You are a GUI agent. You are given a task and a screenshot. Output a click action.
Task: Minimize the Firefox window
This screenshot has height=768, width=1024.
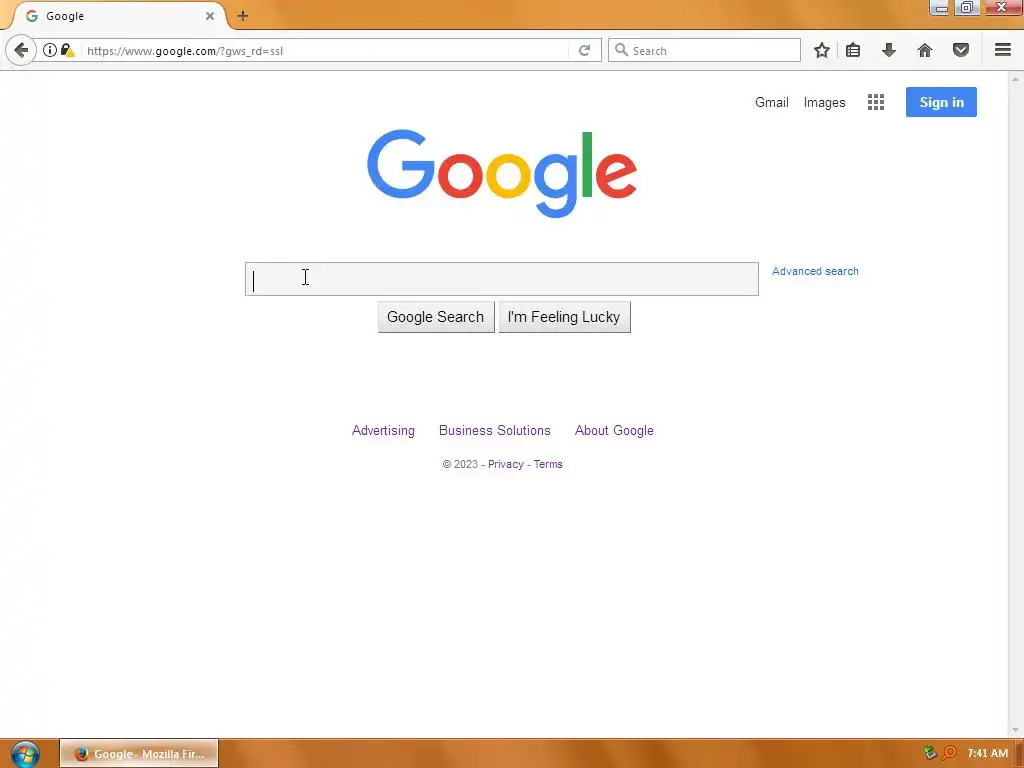[940, 8]
